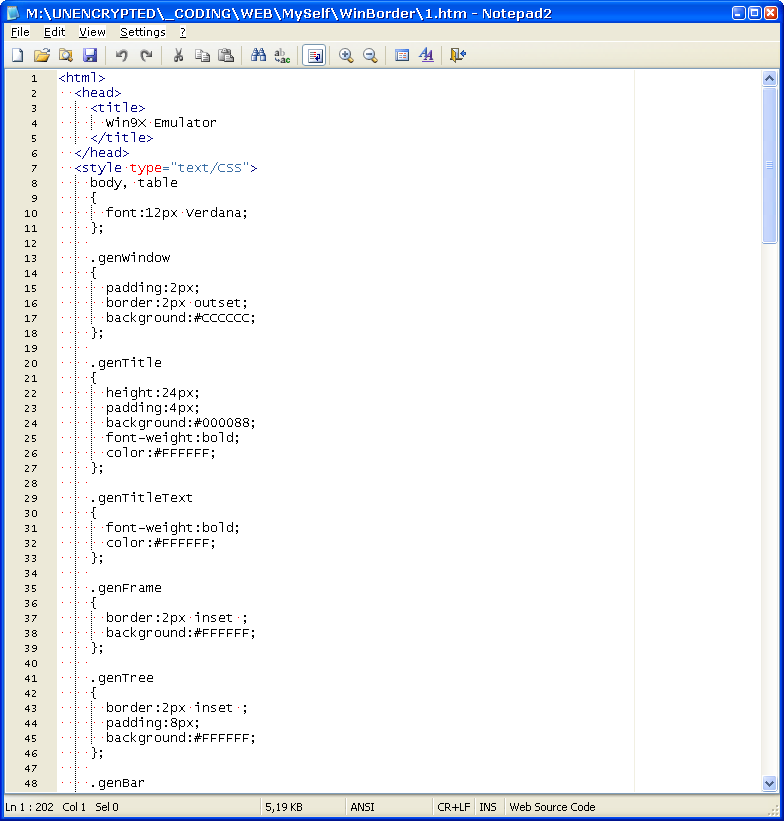This screenshot has height=821, width=784.
Task: Exit Notepad2 with the door icon
Action: (x=458, y=55)
